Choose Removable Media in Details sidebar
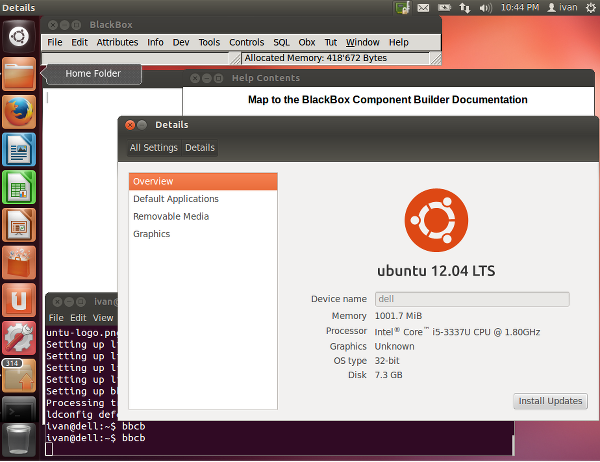 point(171,216)
